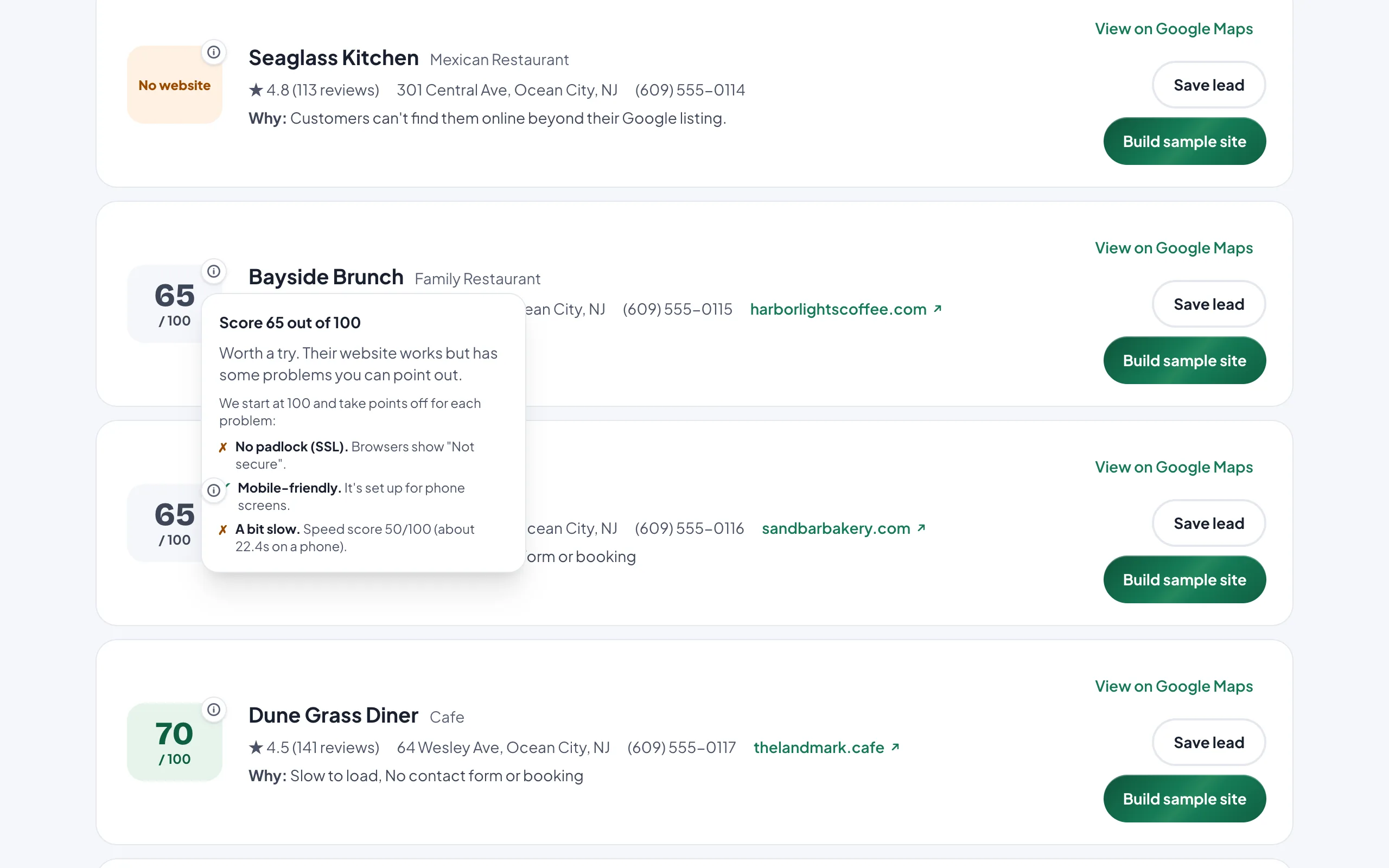Click the 'No website' badge
1389x868 pixels.
click(x=175, y=85)
